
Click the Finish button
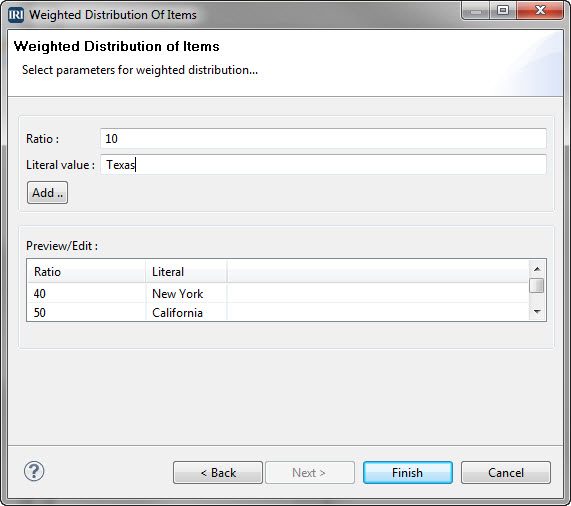(x=408, y=473)
